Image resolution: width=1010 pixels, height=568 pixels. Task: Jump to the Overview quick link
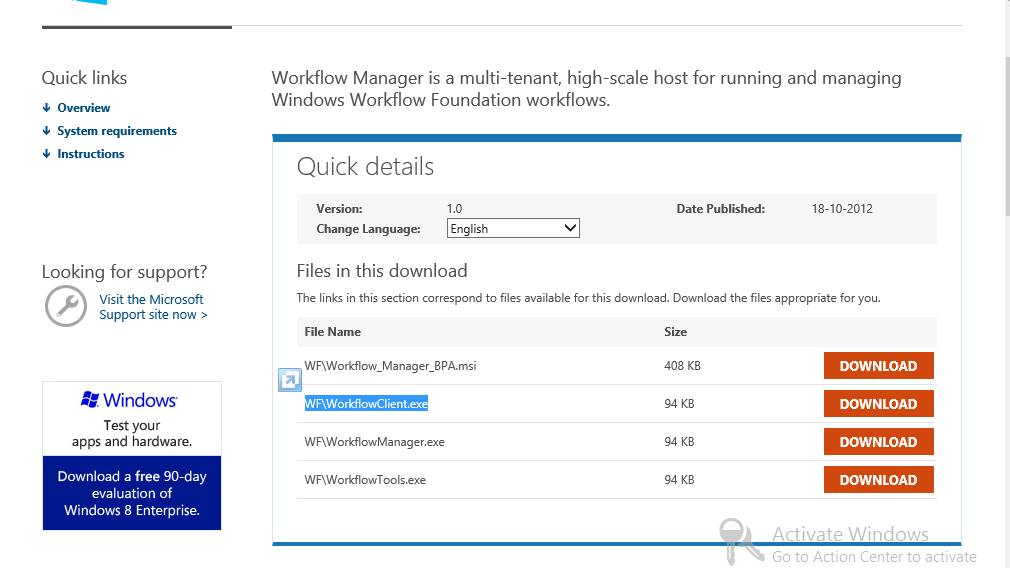(x=84, y=108)
